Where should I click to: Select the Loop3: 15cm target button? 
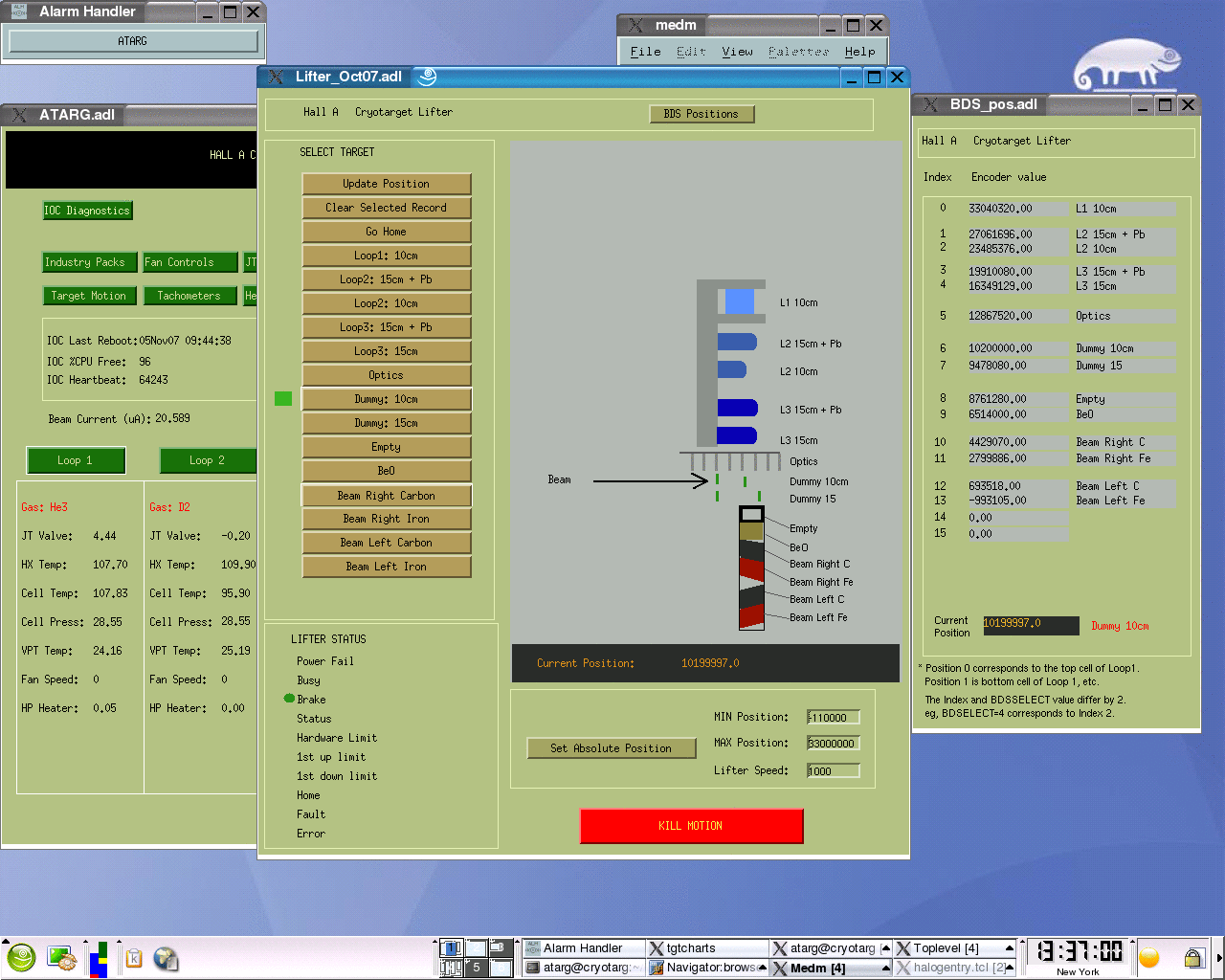(x=387, y=351)
